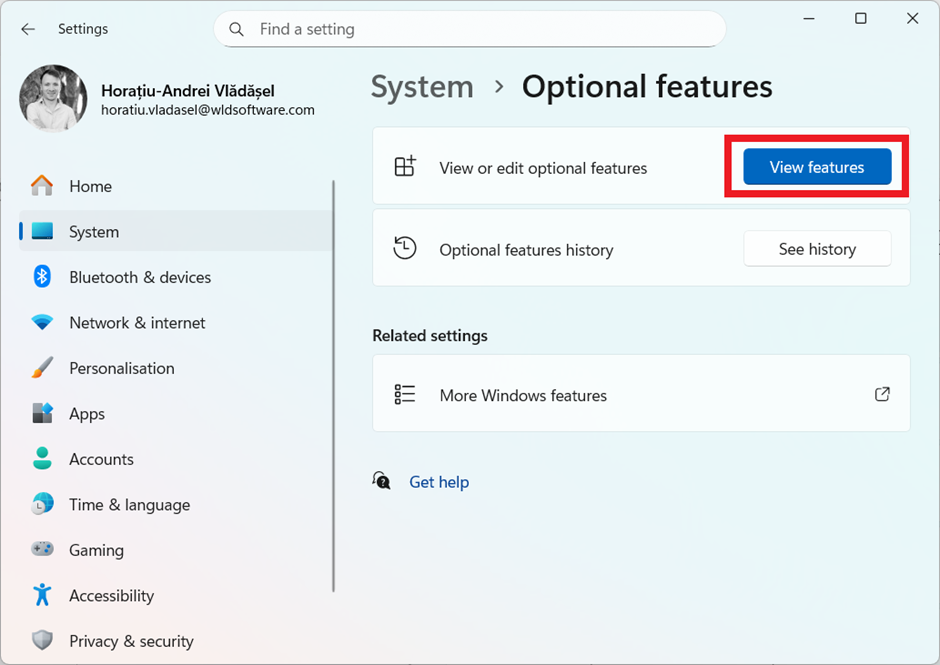940x665 pixels.
Task: Open Gaming with the controller icon
Action: (41, 549)
